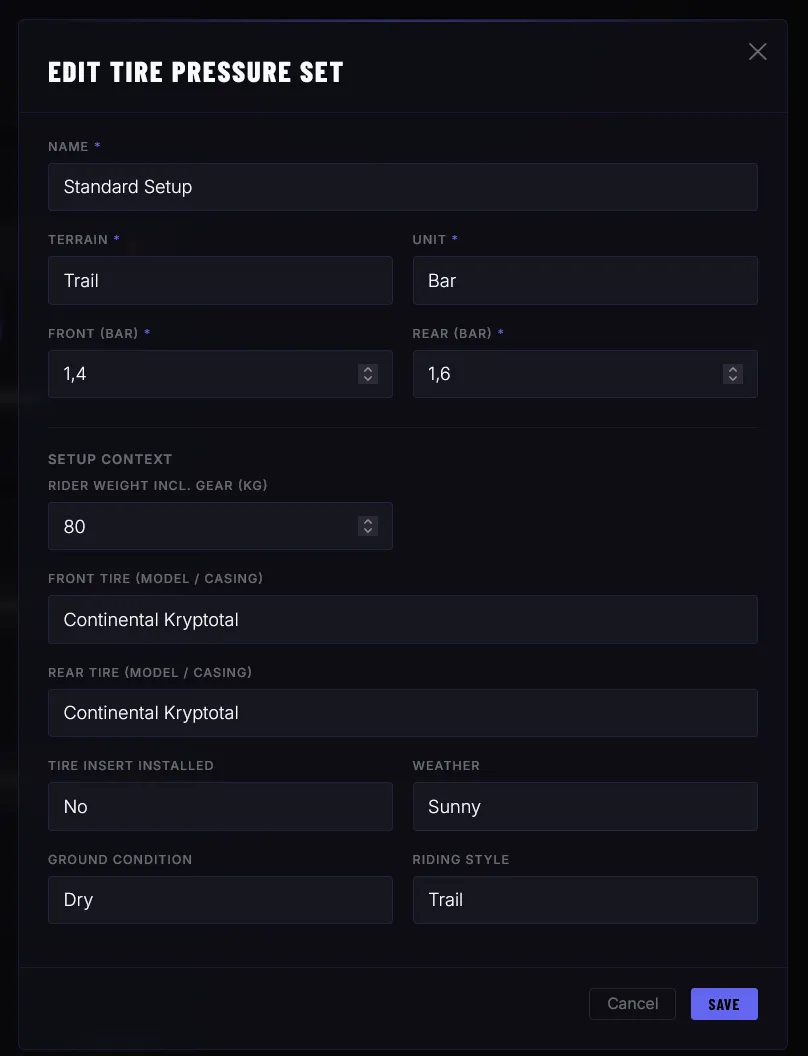Click the Setup Context section heading
808x1056 pixels.
110,459
